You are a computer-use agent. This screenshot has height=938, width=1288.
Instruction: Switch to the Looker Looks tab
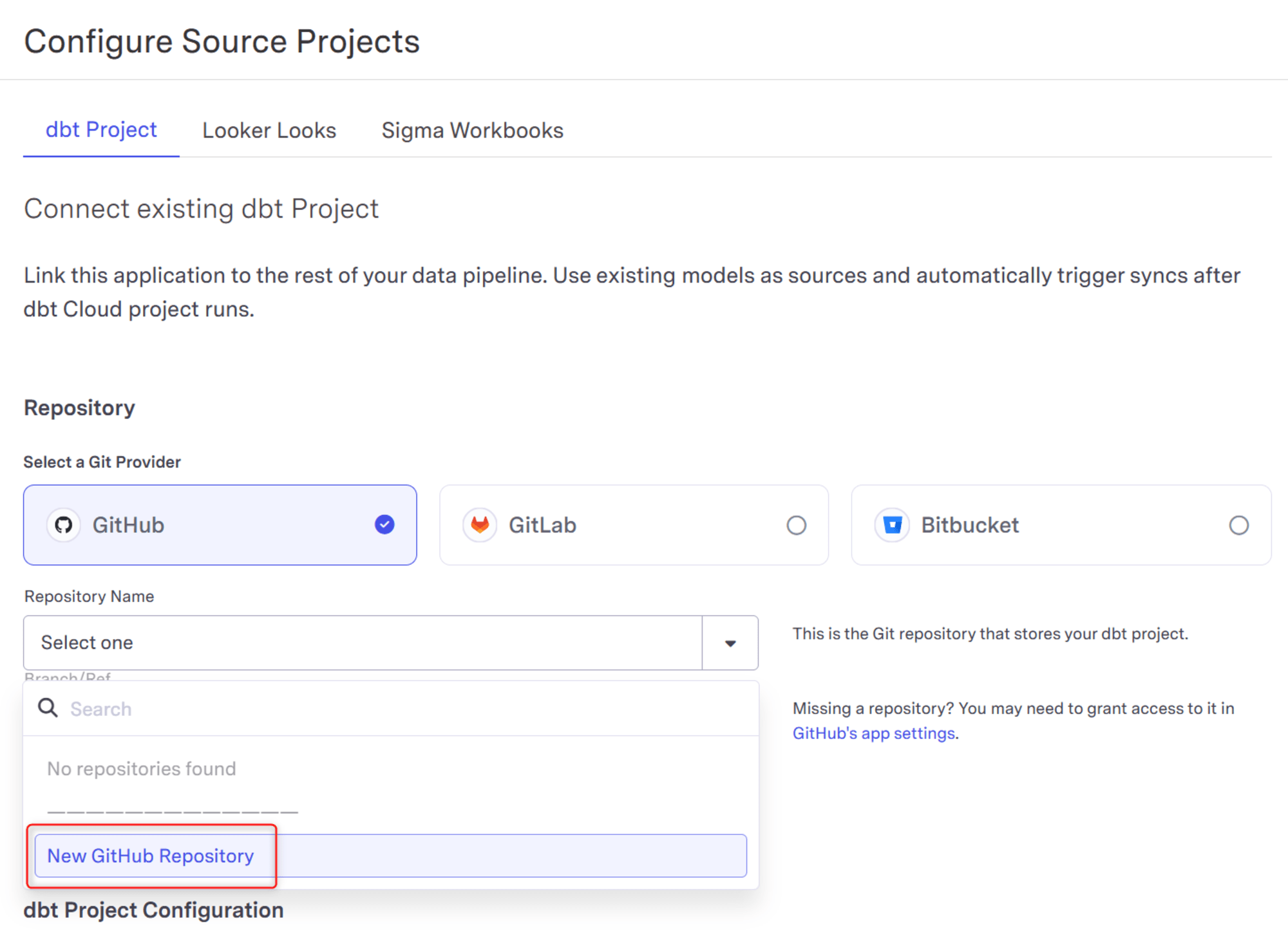pos(269,131)
